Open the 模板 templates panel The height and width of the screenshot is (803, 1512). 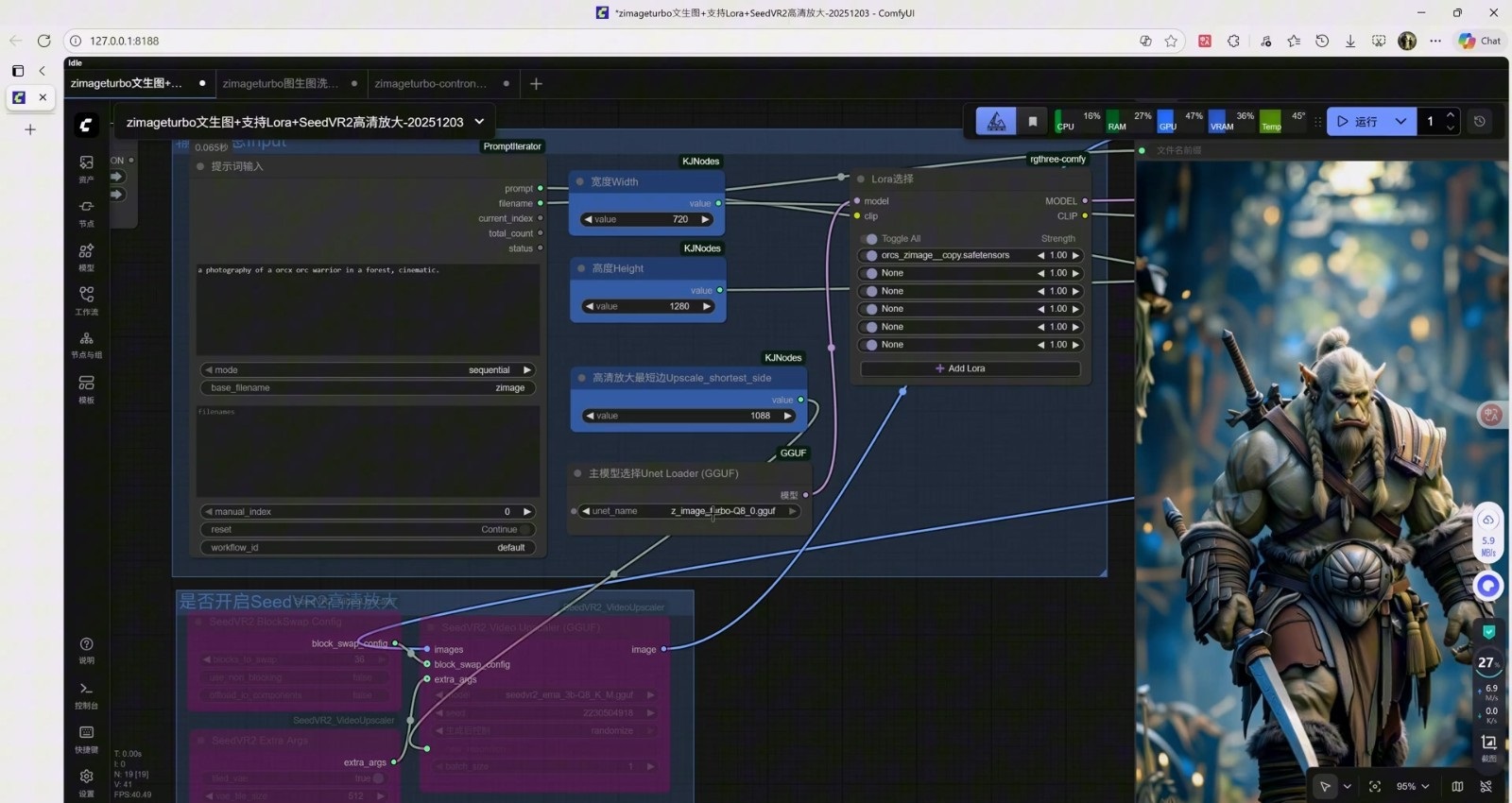[86, 388]
